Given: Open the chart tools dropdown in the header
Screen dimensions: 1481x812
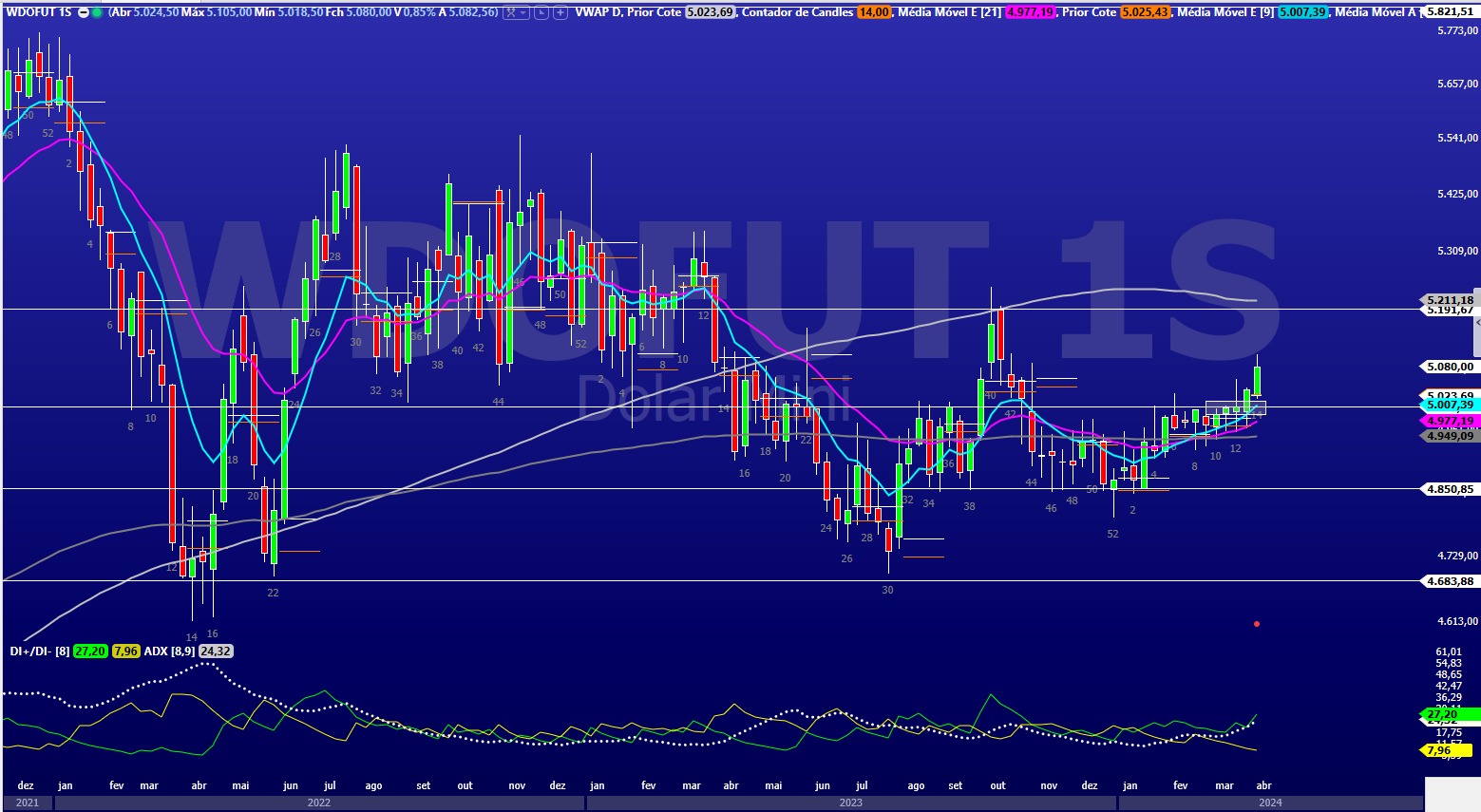Looking at the screenshot, I should pyautogui.click(x=516, y=13).
